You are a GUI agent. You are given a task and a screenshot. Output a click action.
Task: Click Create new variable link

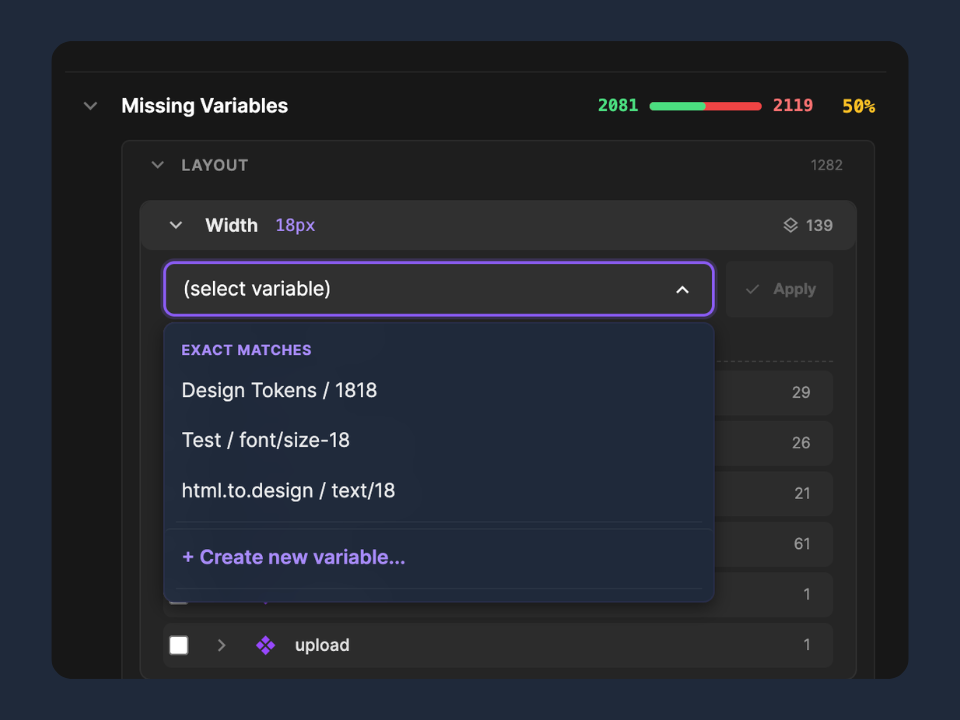(x=294, y=557)
